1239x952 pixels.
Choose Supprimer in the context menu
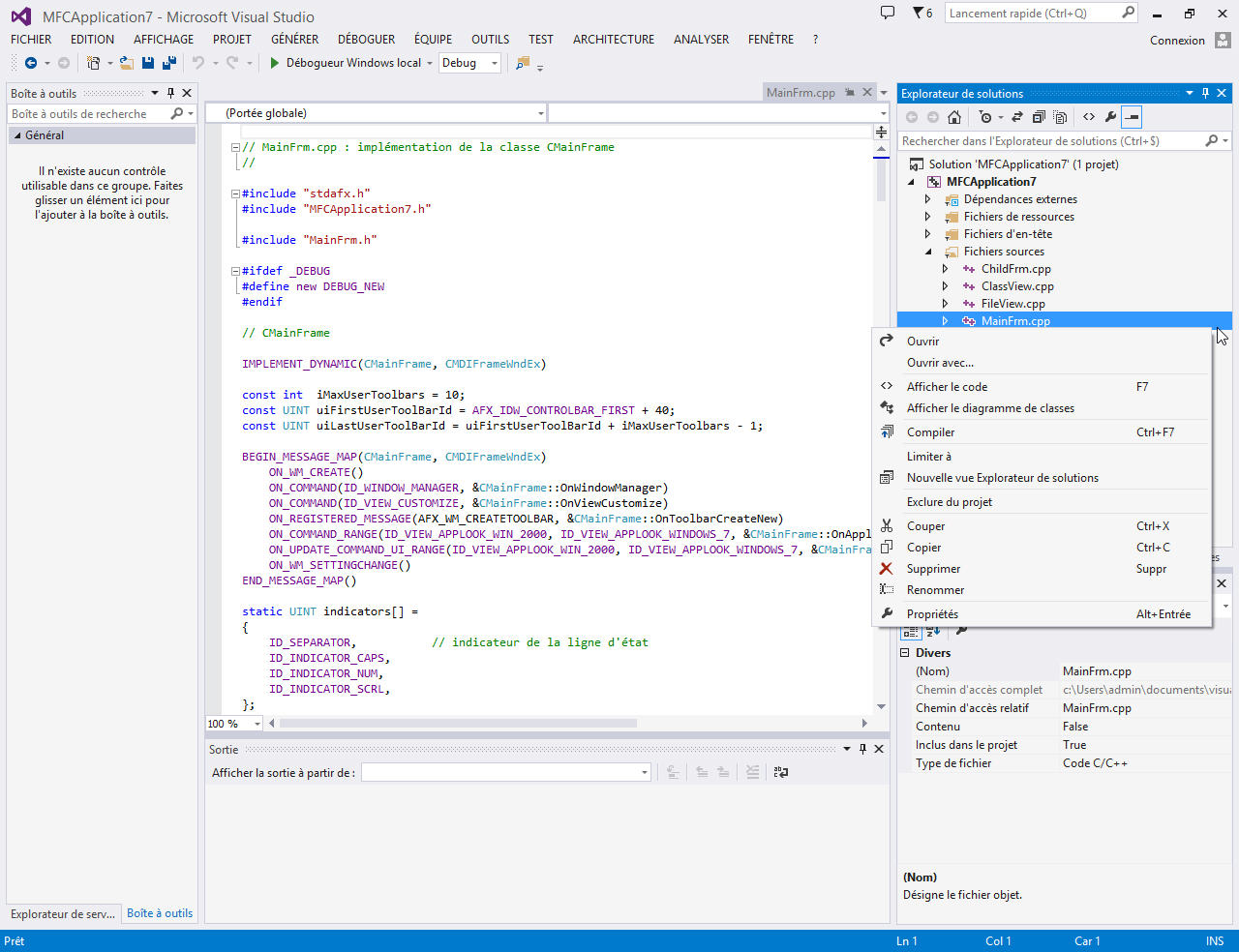[x=1042, y=569]
